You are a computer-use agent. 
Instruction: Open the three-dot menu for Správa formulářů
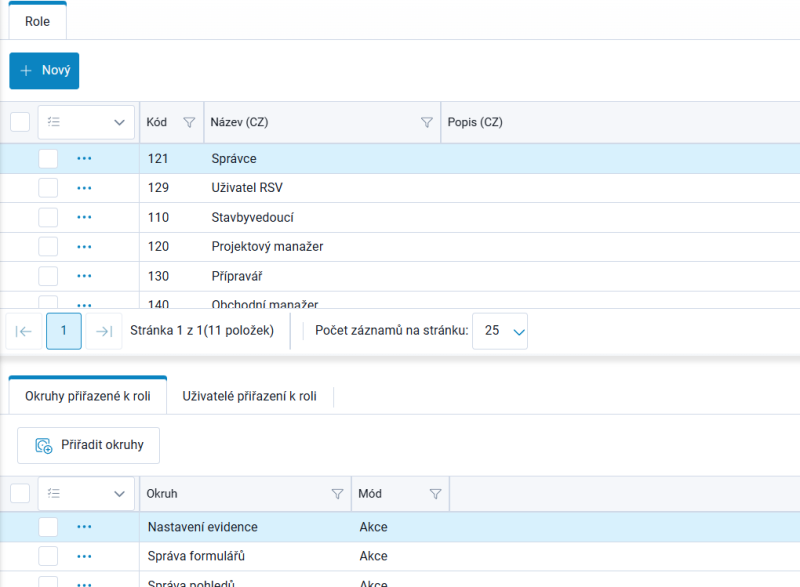click(x=84, y=556)
